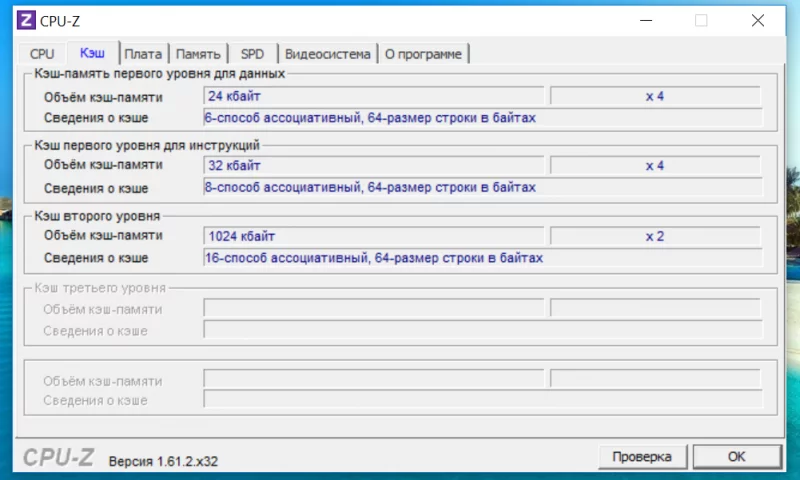Open the Плата tab
Screen dimensions: 800x480
tap(143, 54)
